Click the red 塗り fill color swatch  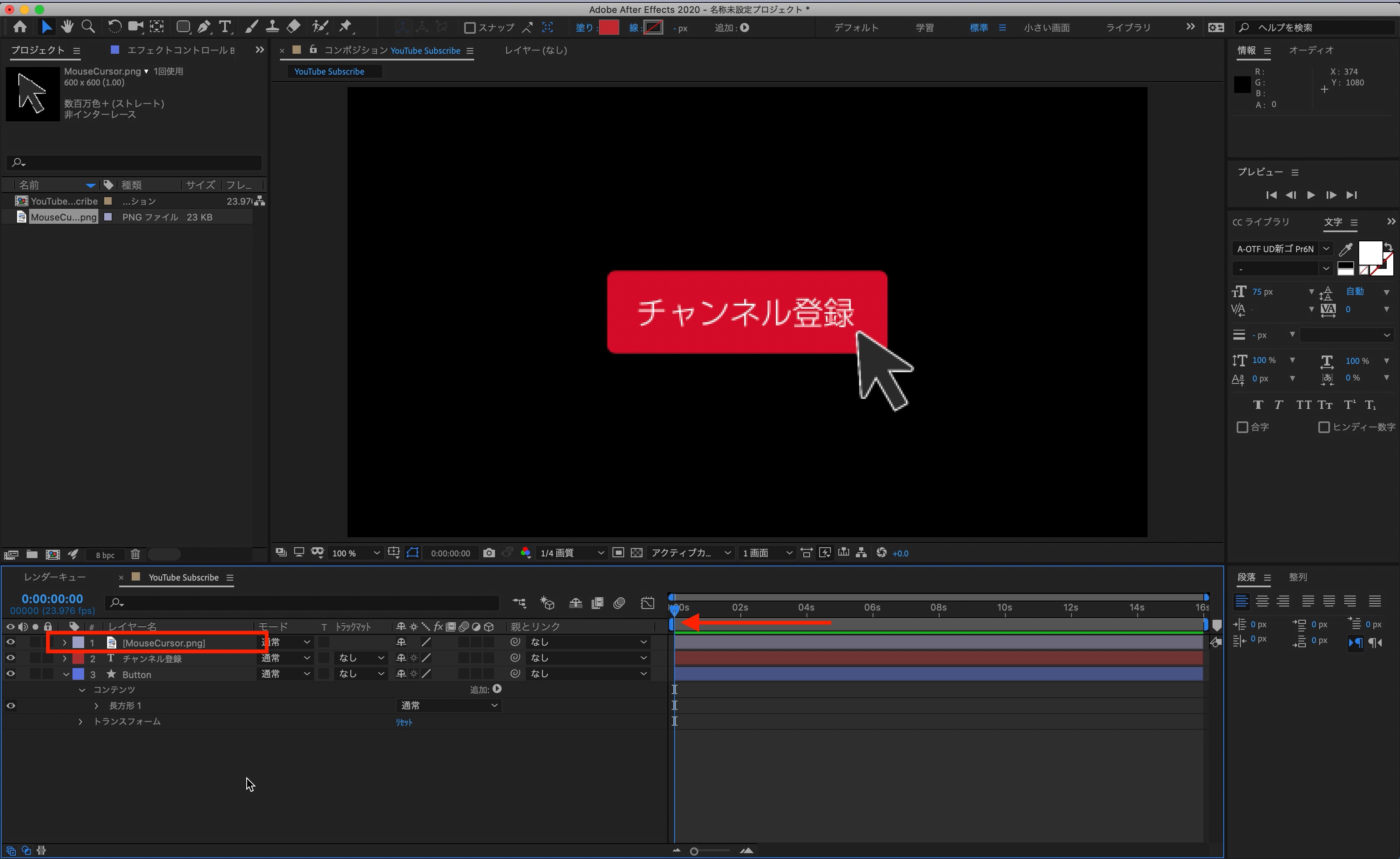pyautogui.click(x=609, y=27)
